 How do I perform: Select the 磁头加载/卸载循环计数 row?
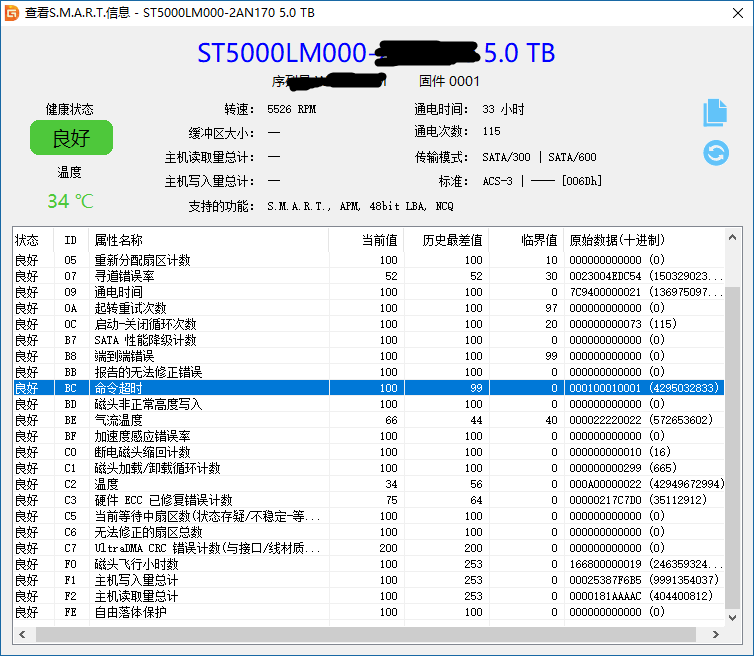[369, 468]
